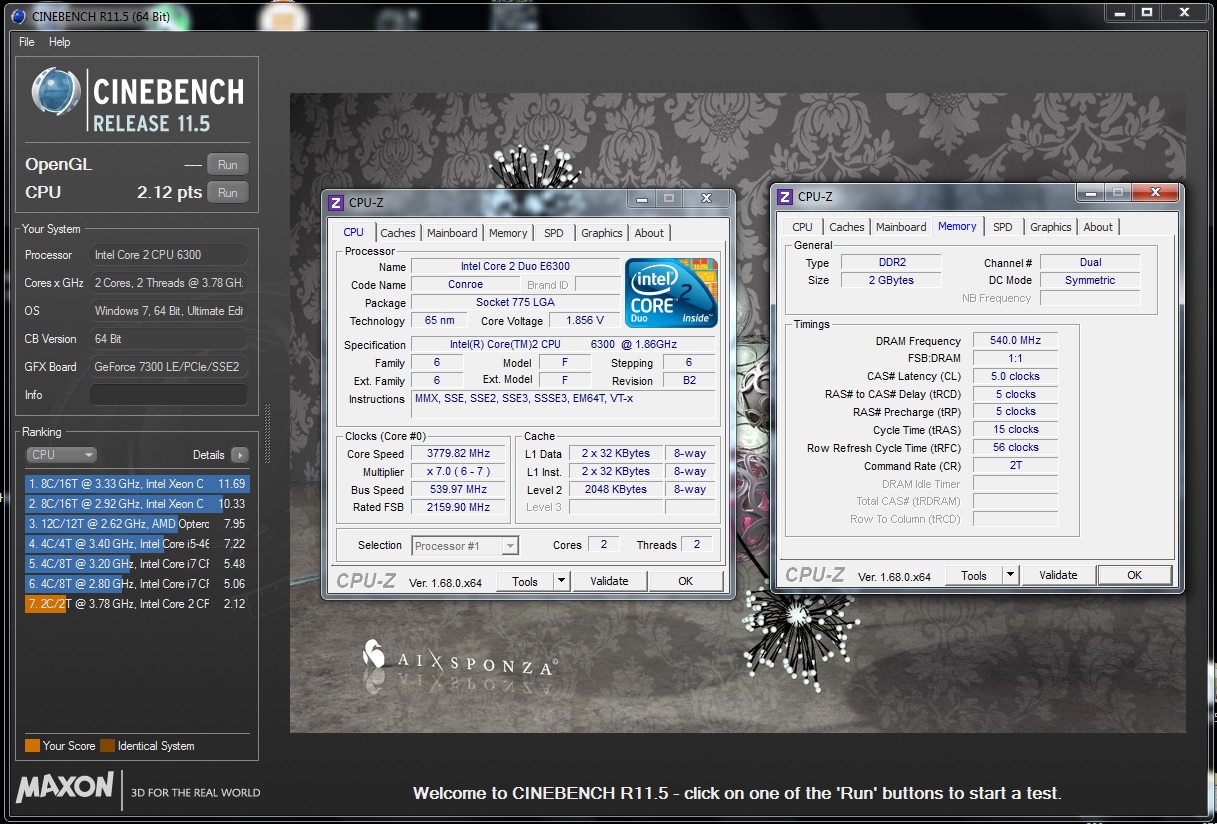Screen dimensions: 1217x824
Task: Select CPU tab in left CPU-Z window
Action: (354, 232)
